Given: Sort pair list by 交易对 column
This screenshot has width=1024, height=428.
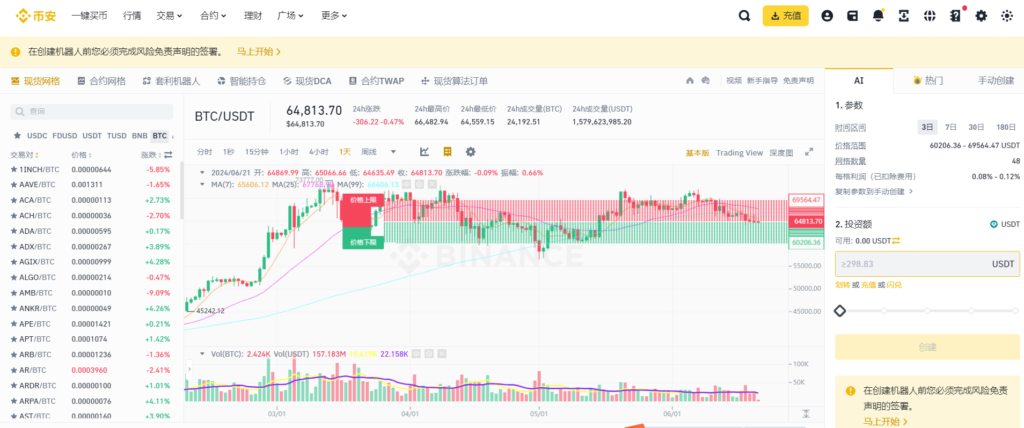Looking at the screenshot, I should coord(25,155).
